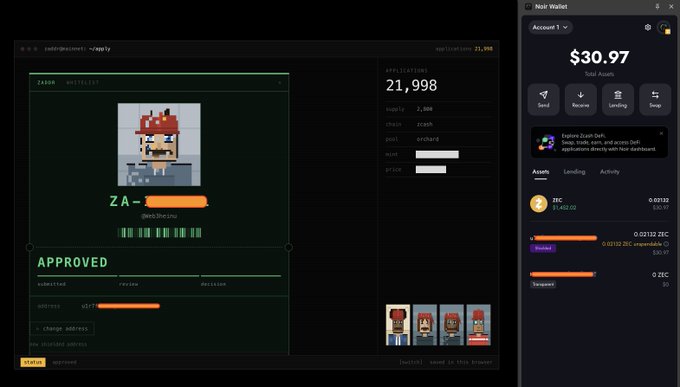Screen dimensions: 680x387
Task: Click the terminal window traffic-light dots
Action: [x=29, y=49]
